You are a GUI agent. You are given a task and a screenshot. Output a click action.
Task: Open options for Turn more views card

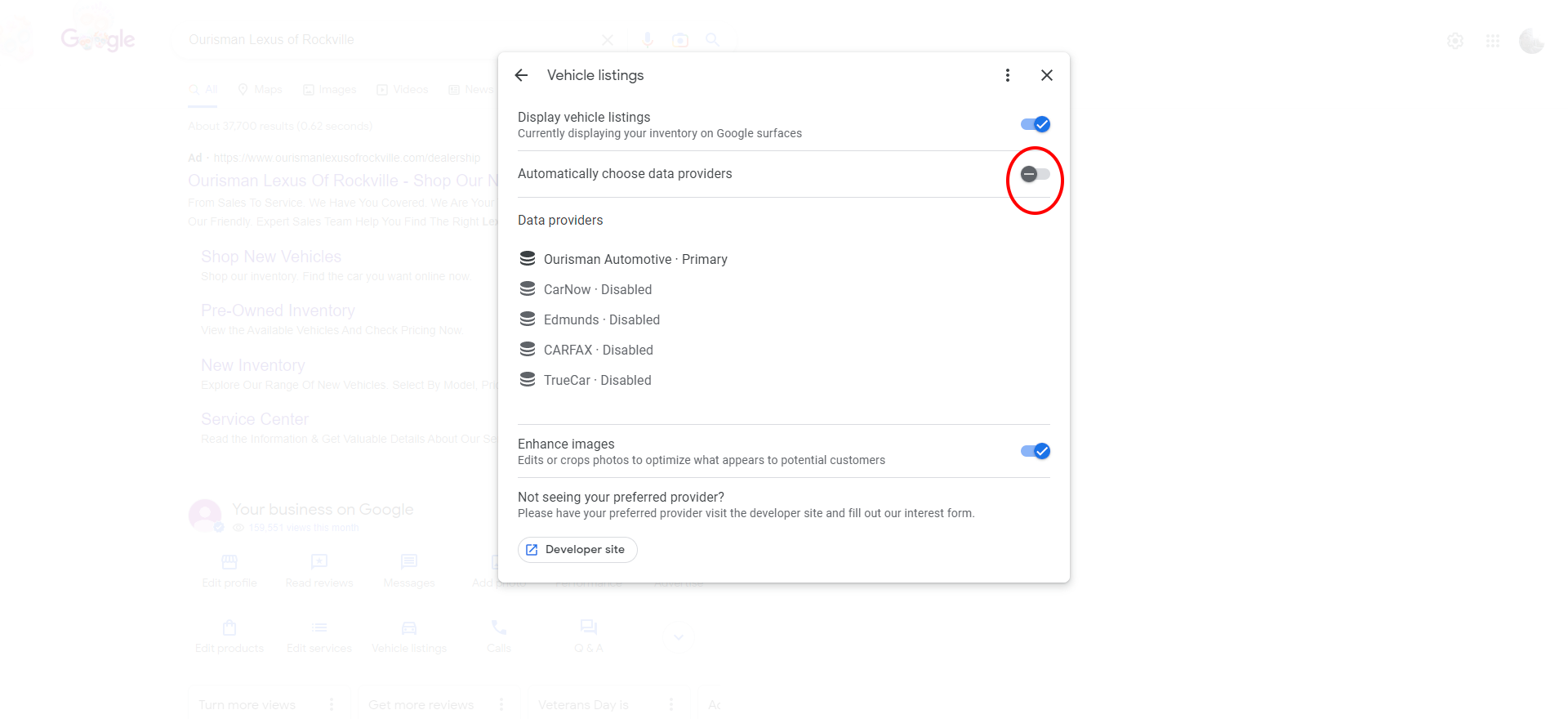coord(332,704)
